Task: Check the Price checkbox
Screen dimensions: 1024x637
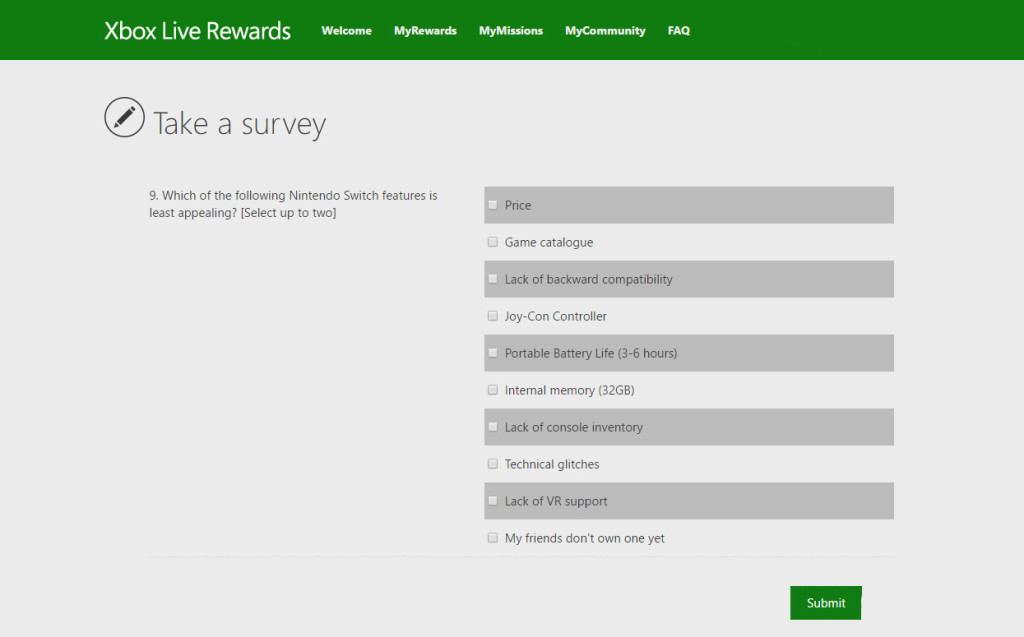Action: click(492, 205)
